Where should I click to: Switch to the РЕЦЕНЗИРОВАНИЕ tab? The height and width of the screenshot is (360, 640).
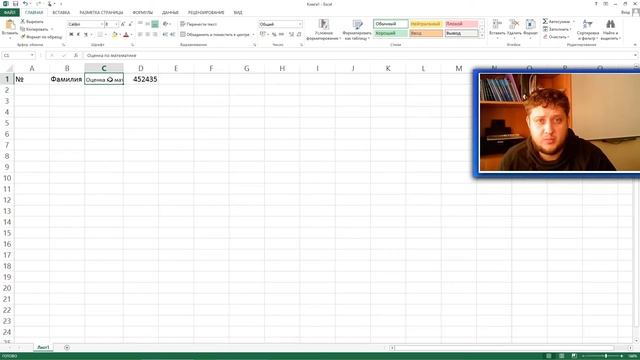[x=206, y=12]
